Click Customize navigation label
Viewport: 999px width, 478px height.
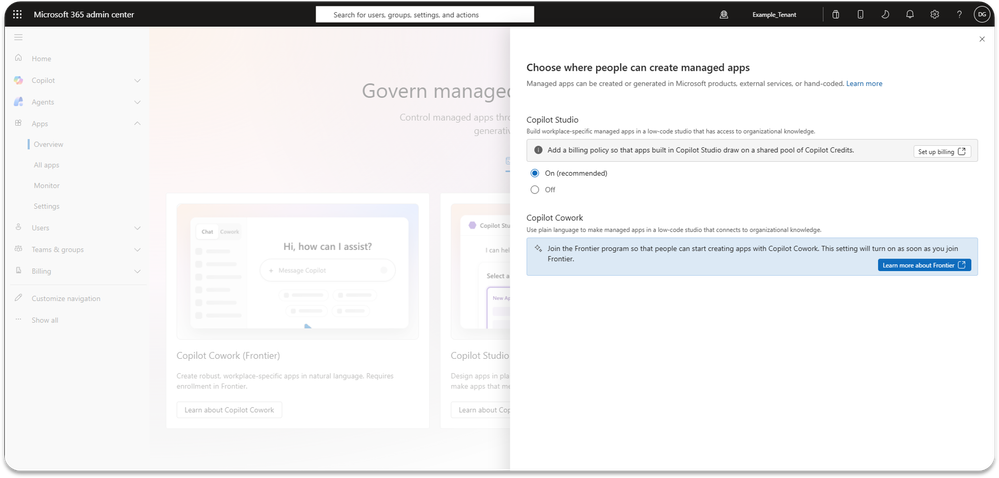tap(66, 298)
